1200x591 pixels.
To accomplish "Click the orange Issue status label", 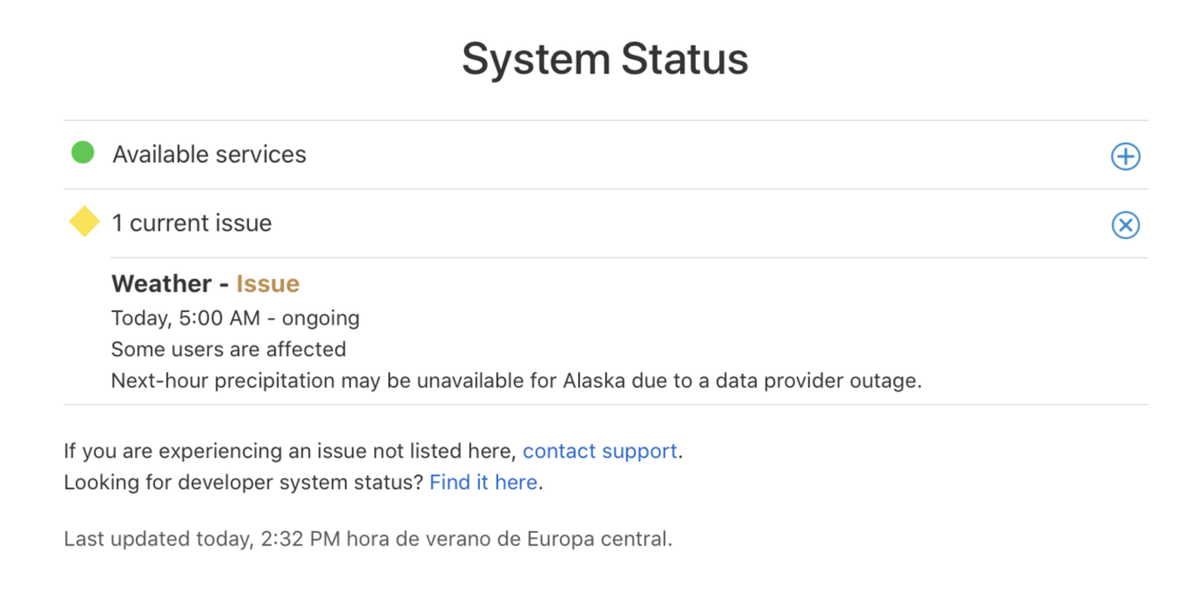I will click(267, 283).
